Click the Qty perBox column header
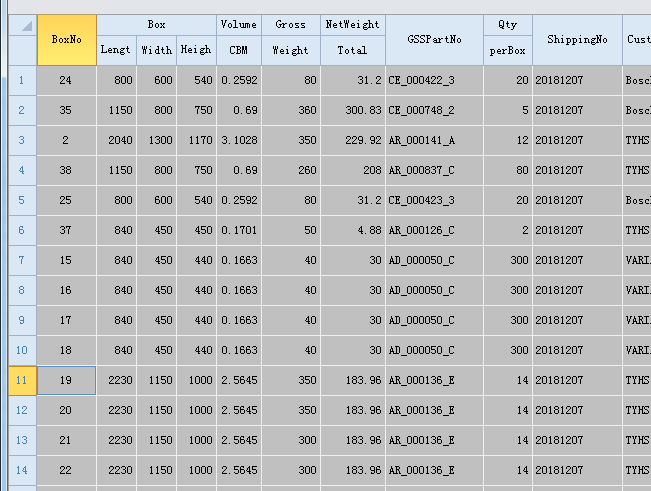 click(508, 40)
